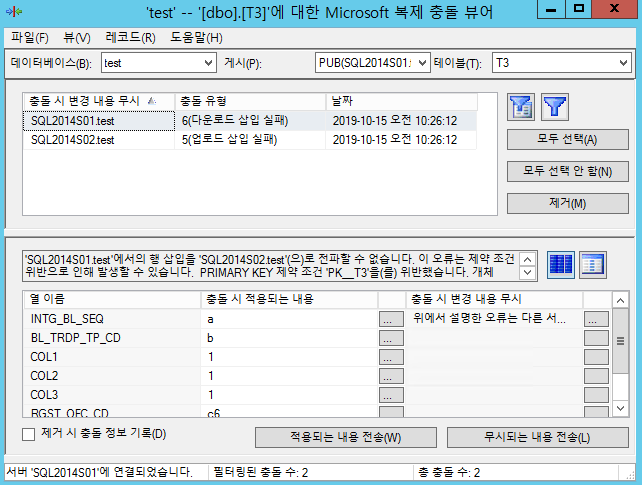
Task: Click the app icon in the title bar
Action: tap(14, 11)
